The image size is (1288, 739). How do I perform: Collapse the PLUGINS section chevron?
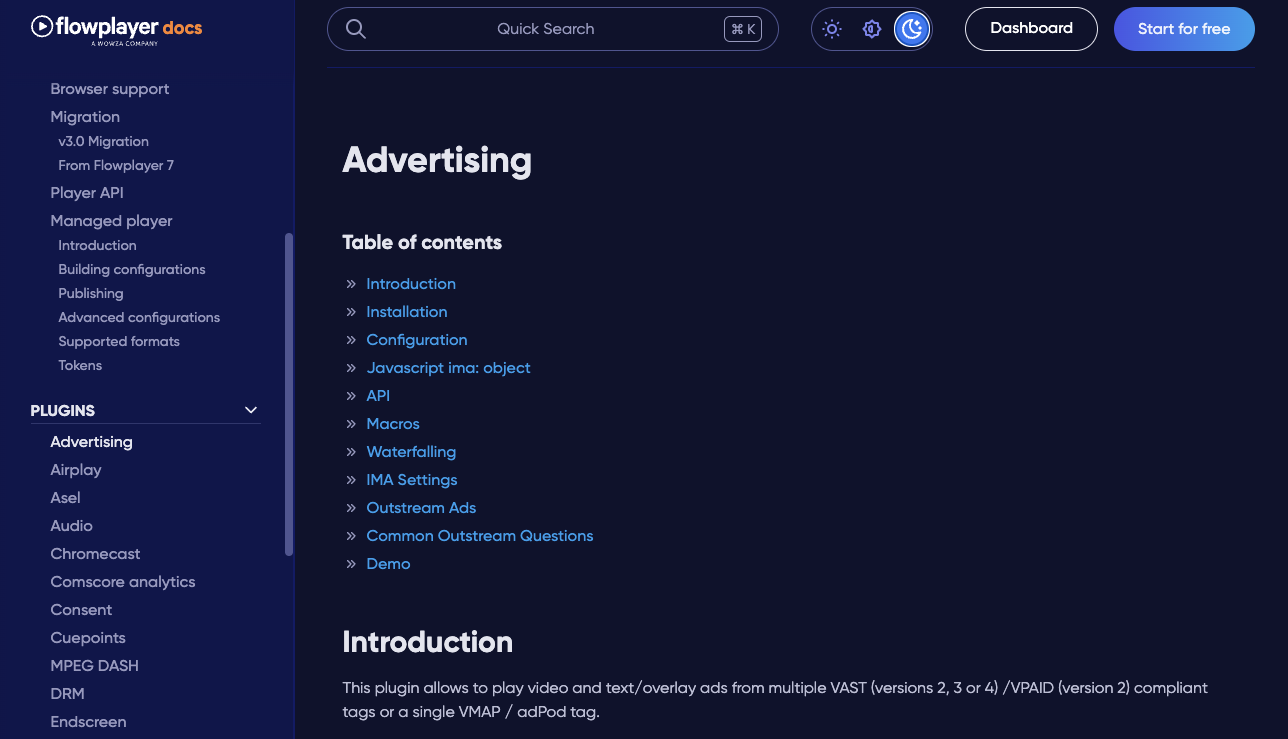pyautogui.click(x=251, y=410)
